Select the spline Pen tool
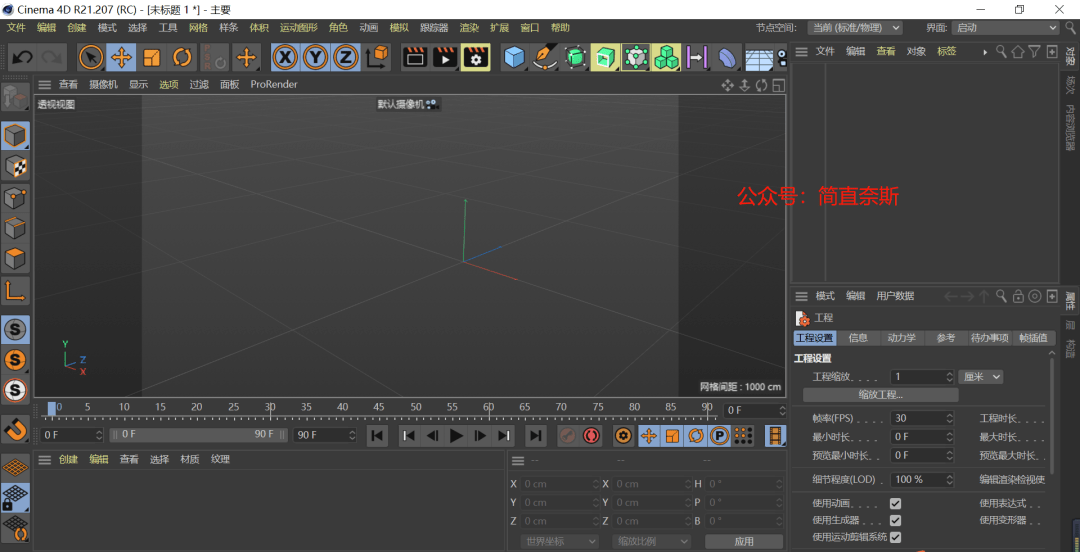1080x552 pixels. 545,57
